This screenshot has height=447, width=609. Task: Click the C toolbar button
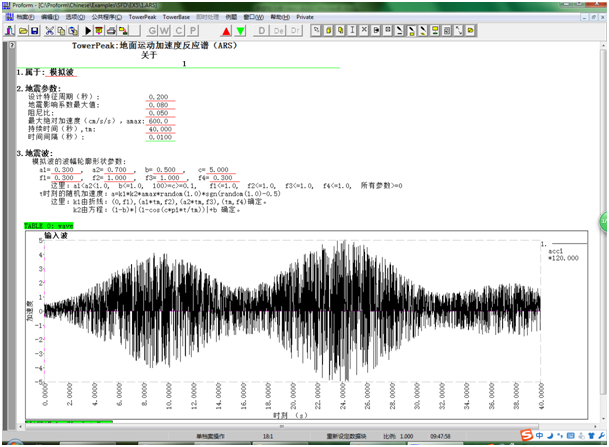(x=179, y=31)
